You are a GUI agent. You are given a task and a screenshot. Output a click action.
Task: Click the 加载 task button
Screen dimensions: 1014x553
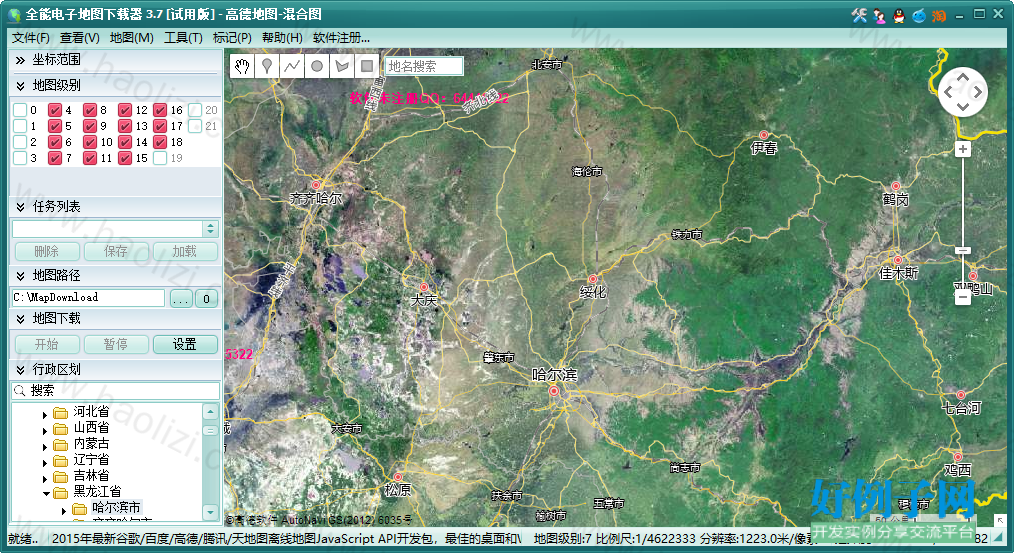[185, 251]
